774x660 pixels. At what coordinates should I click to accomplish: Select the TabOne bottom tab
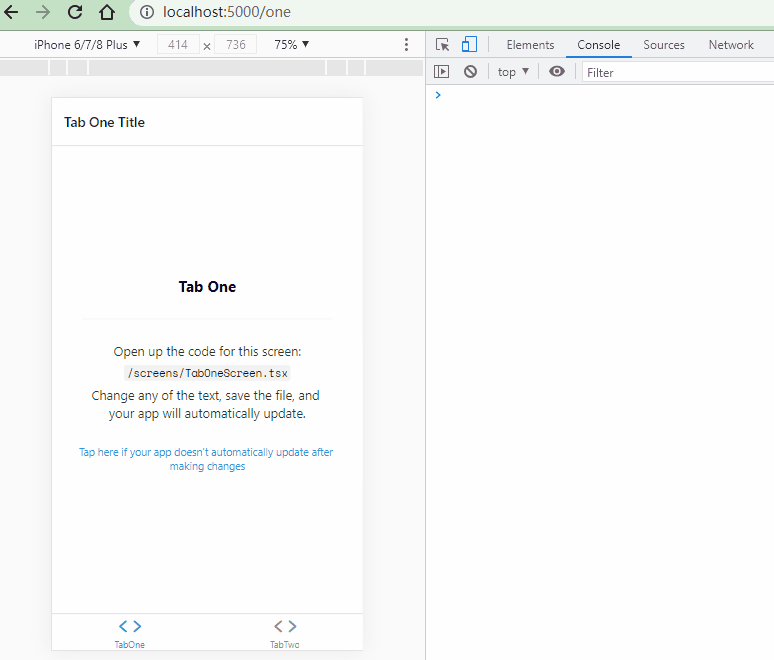(130, 633)
